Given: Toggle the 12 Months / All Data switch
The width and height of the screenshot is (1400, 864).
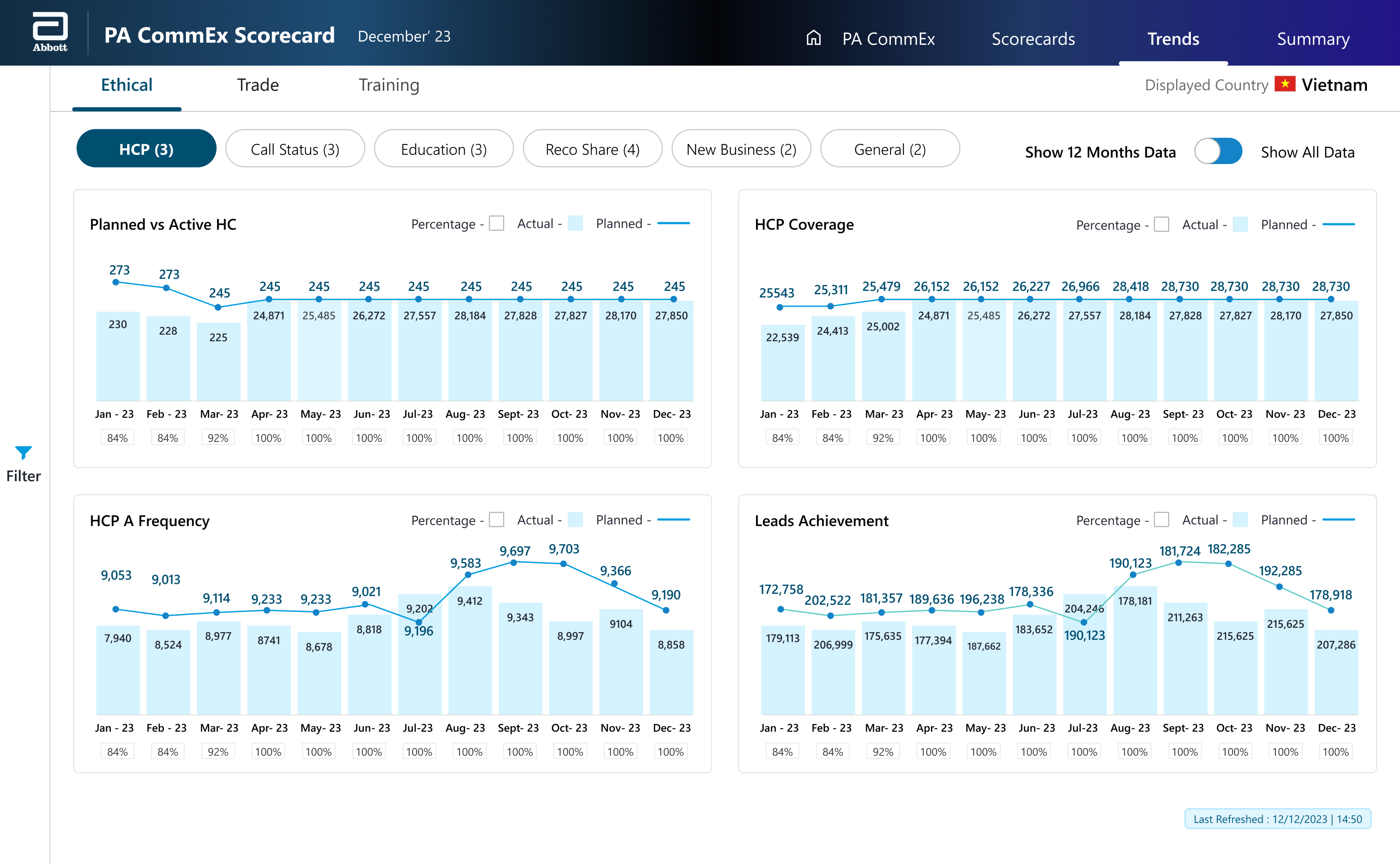Looking at the screenshot, I should pyautogui.click(x=1218, y=151).
